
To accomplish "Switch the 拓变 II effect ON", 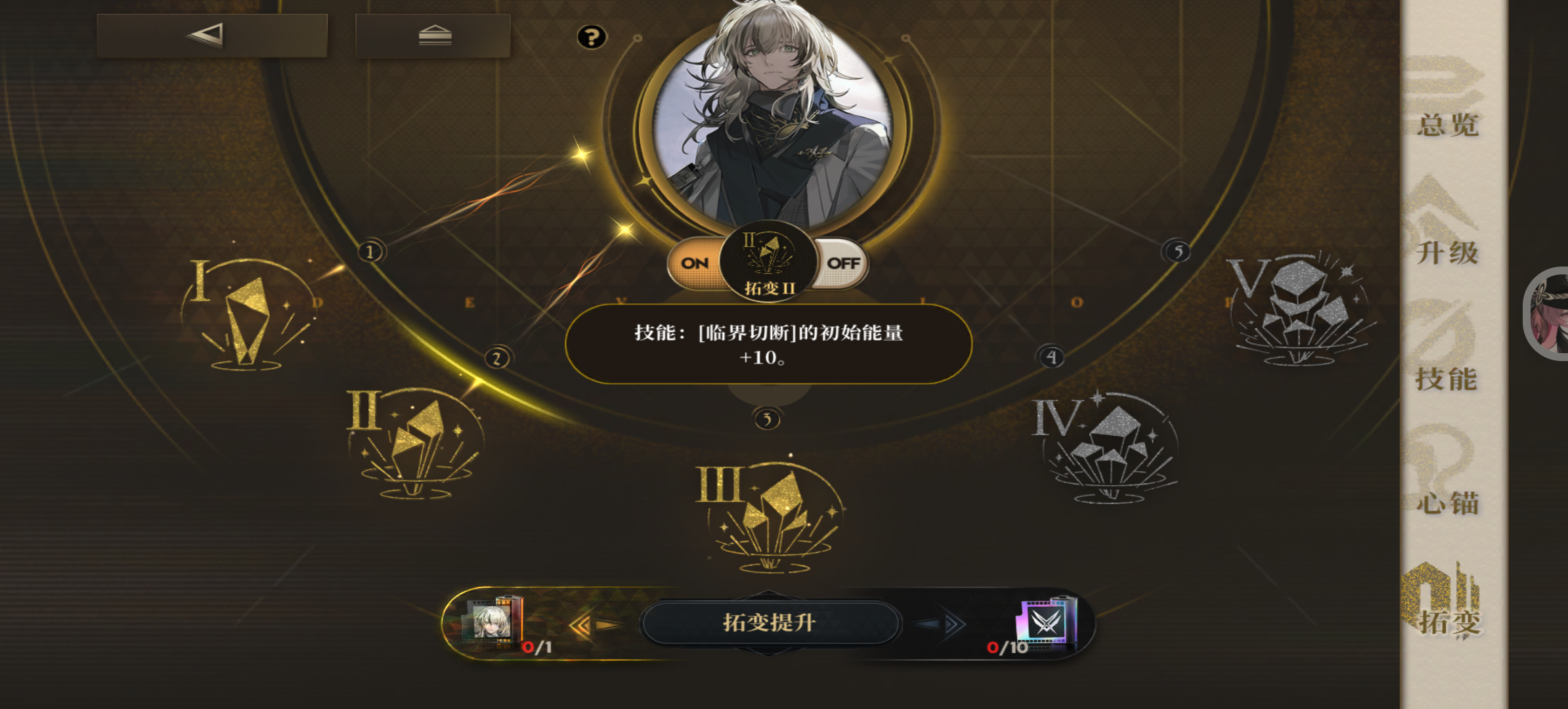I will [x=695, y=264].
